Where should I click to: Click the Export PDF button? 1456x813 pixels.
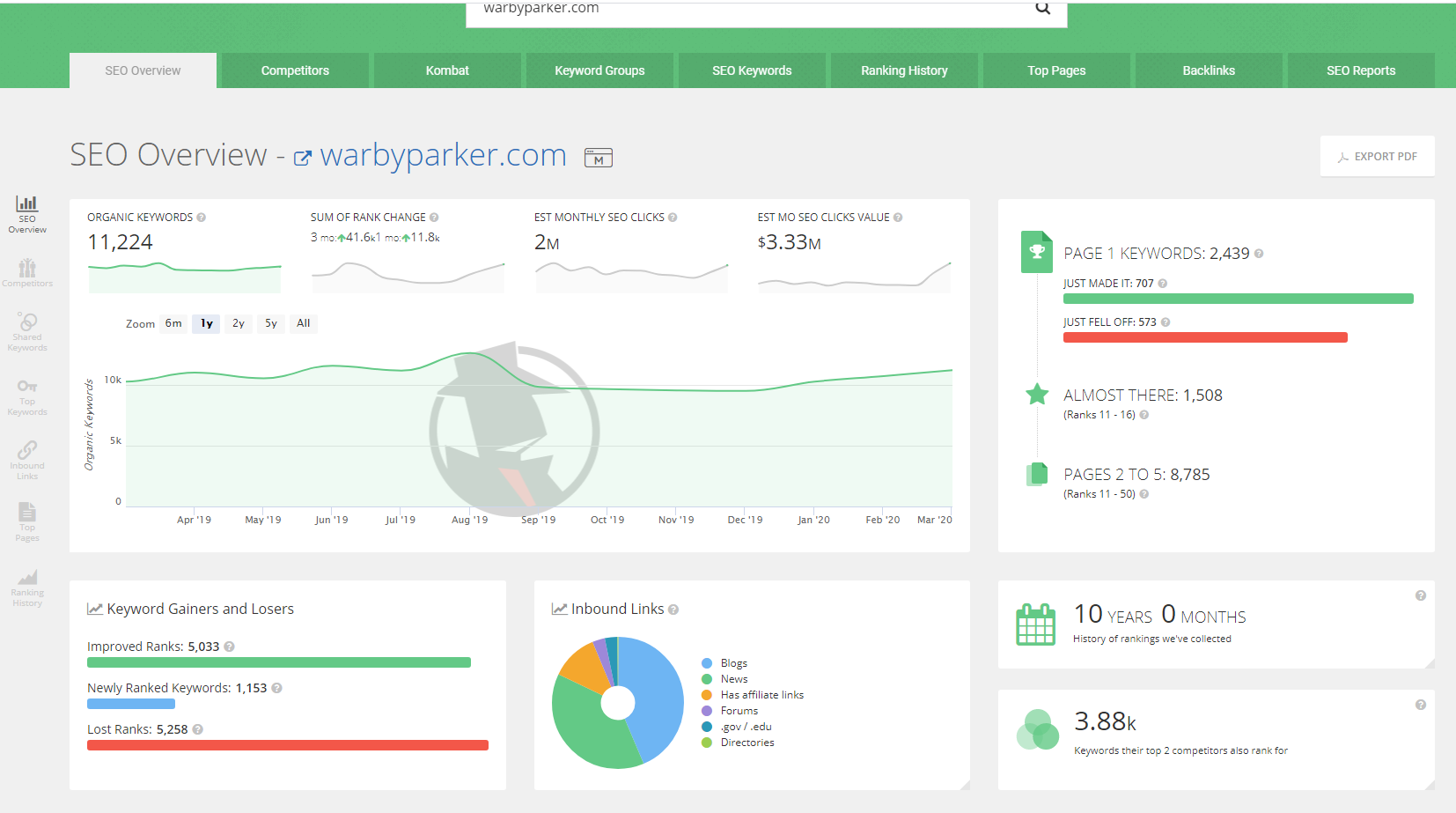point(1377,157)
